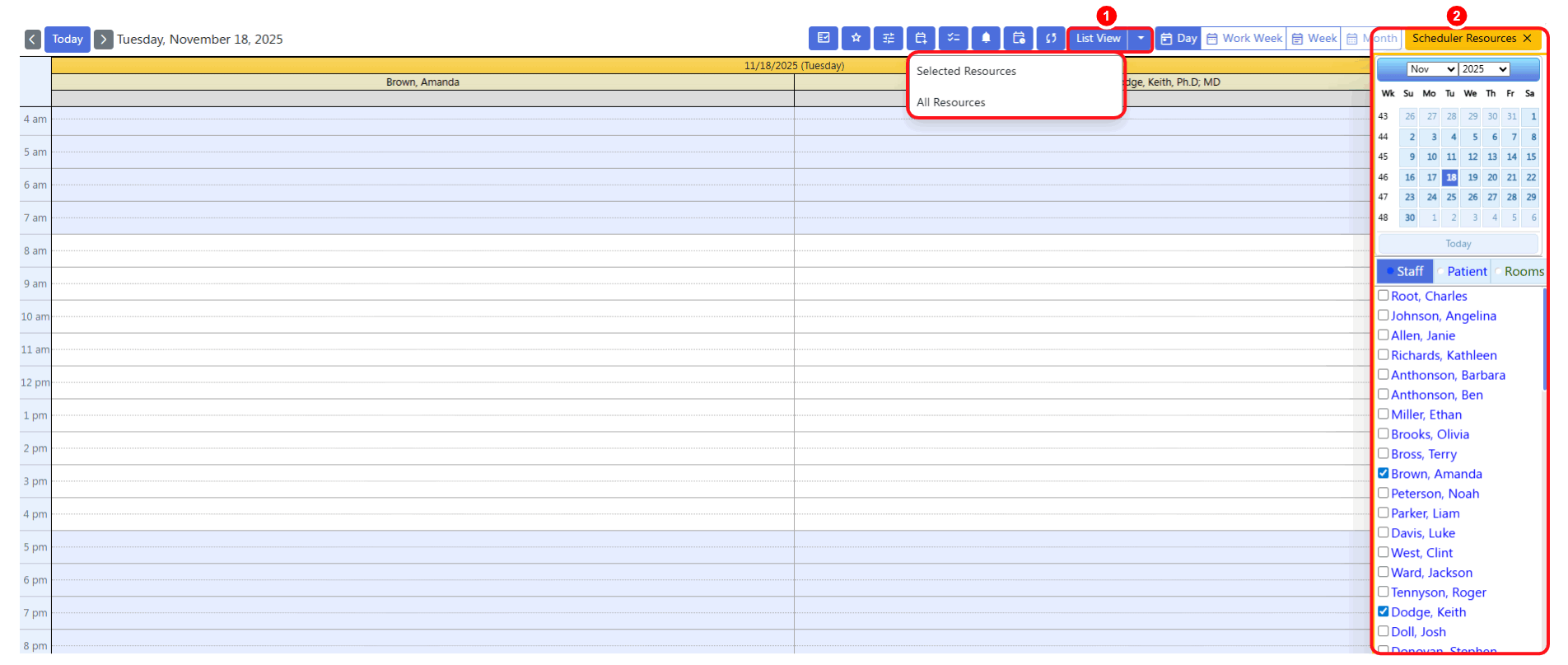The image size is (1568, 665).
Task: Check the Root, Charles checkbox
Action: coord(1384,295)
